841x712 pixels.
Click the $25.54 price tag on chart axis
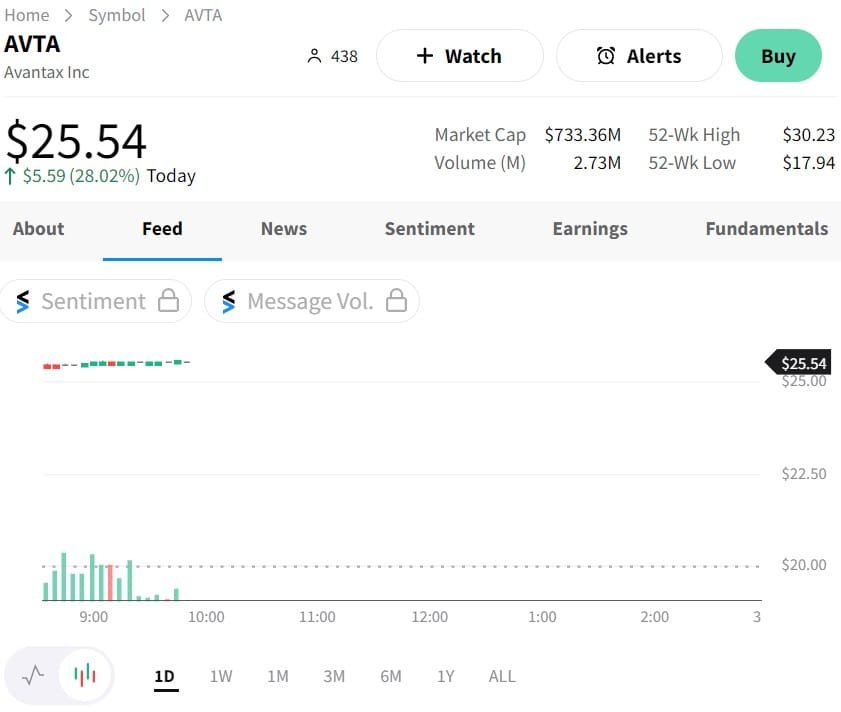802,363
